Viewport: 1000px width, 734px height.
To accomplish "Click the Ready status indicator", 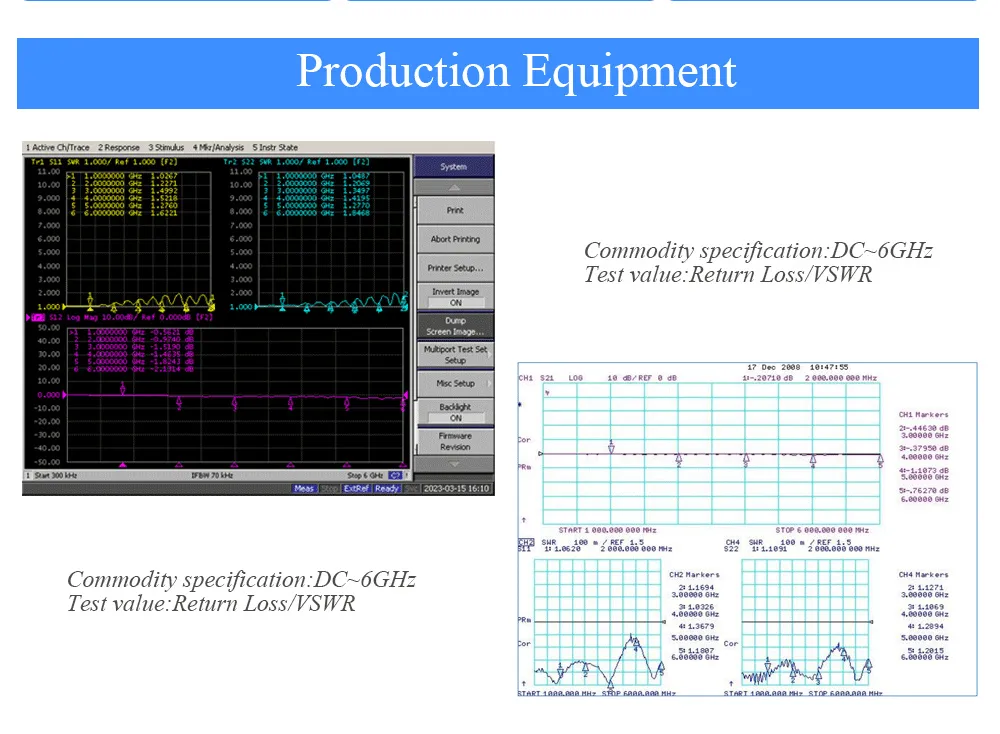I will tap(387, 488).
